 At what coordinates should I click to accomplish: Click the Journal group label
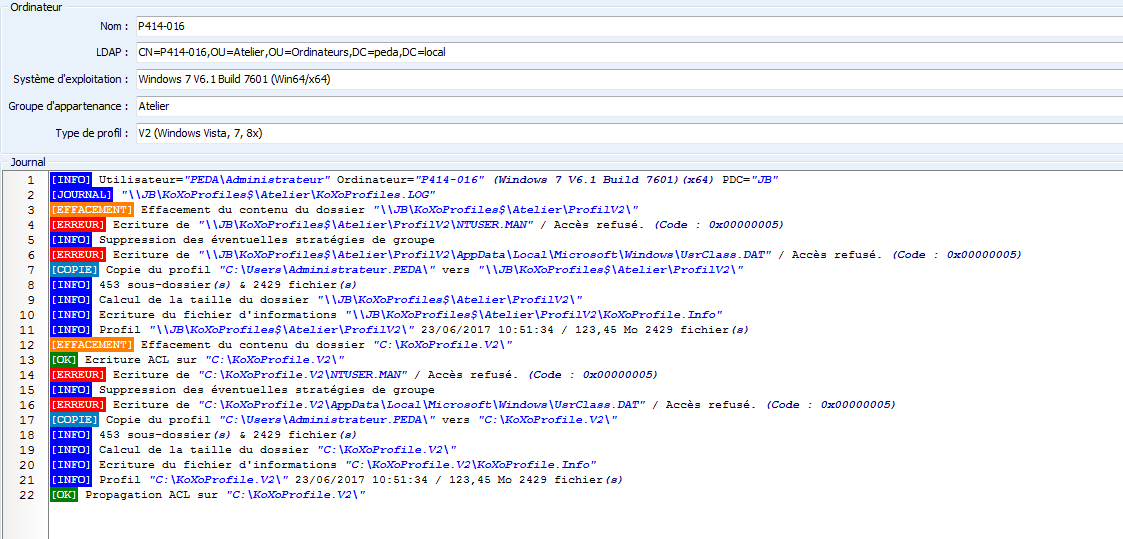point(29,162)
